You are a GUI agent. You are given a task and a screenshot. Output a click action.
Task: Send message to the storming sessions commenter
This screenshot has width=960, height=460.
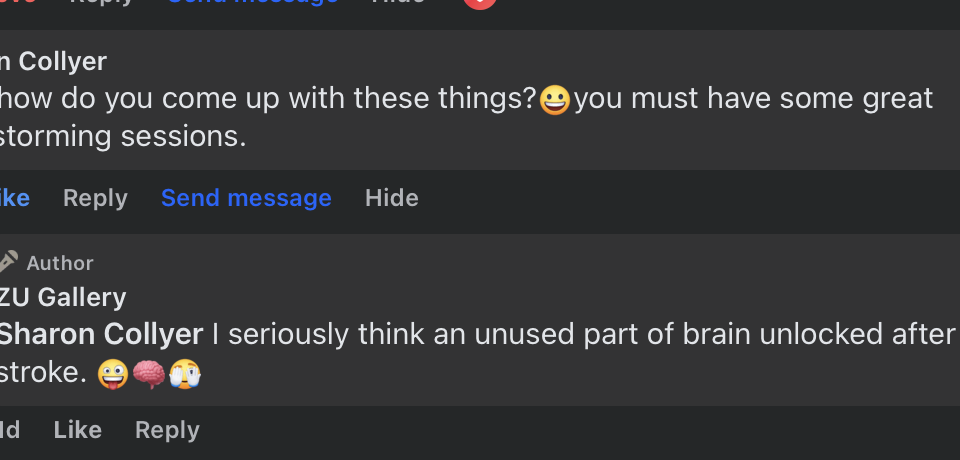pos(246,198)
